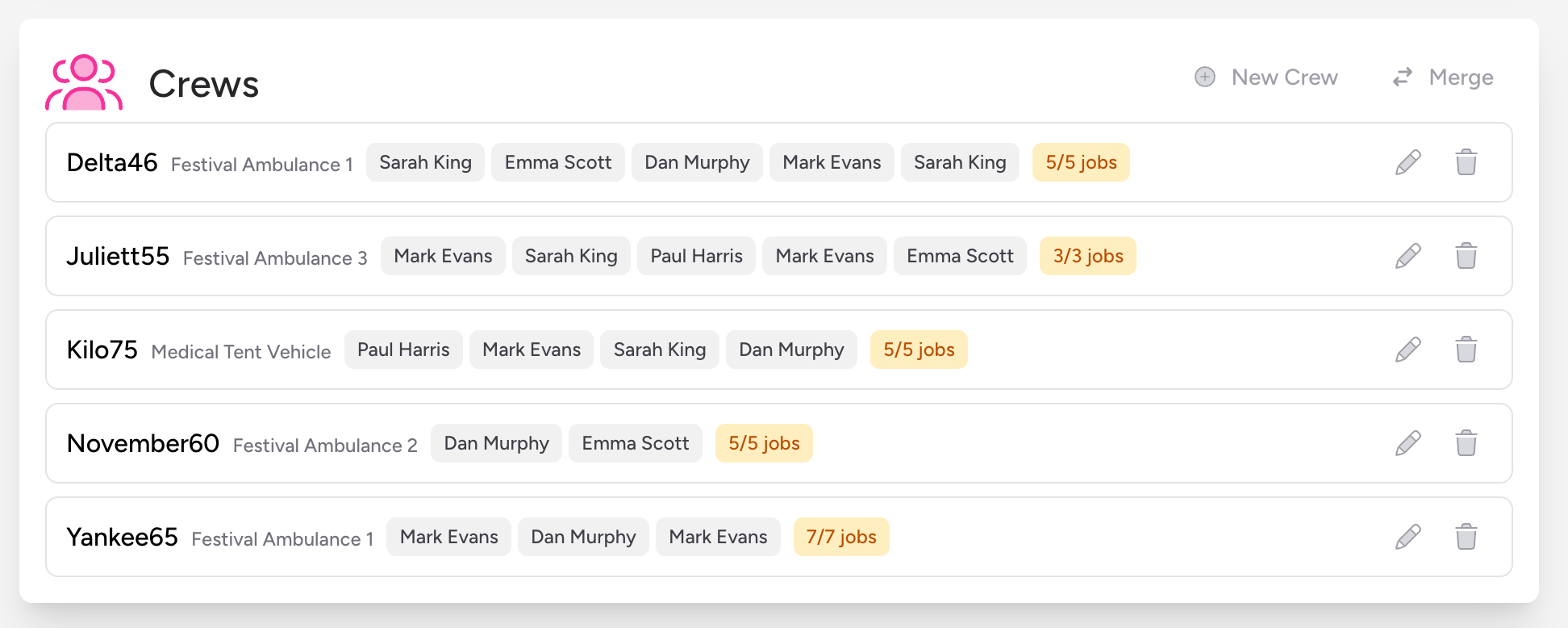1568x628 pixels.
Task: Click the pink Crews people icon
Action: click(84, 82)
